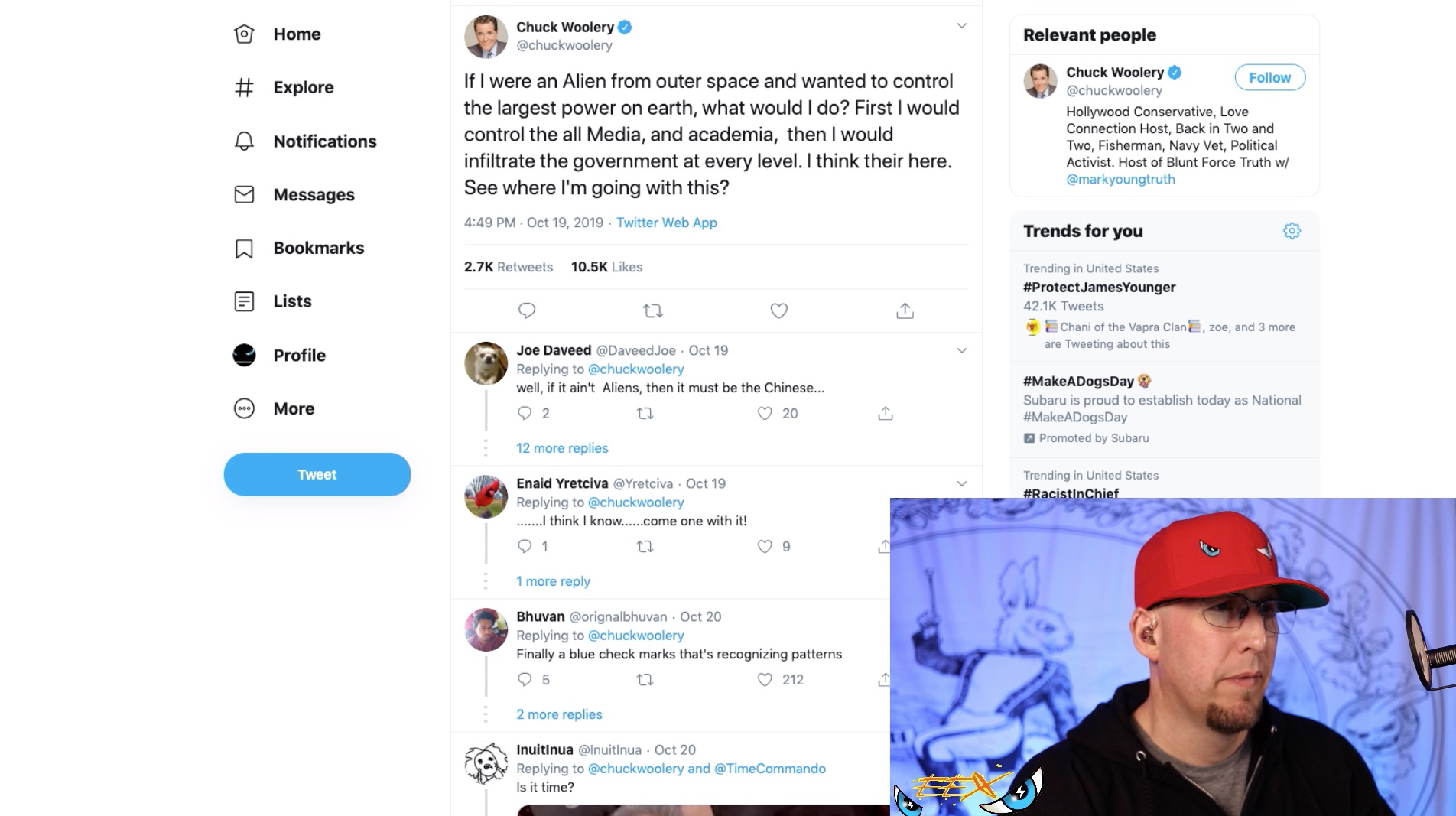Like Bhuvan's reply with 212 likes
Viewport: 1456px width, 816px height.
pos(765,679)
